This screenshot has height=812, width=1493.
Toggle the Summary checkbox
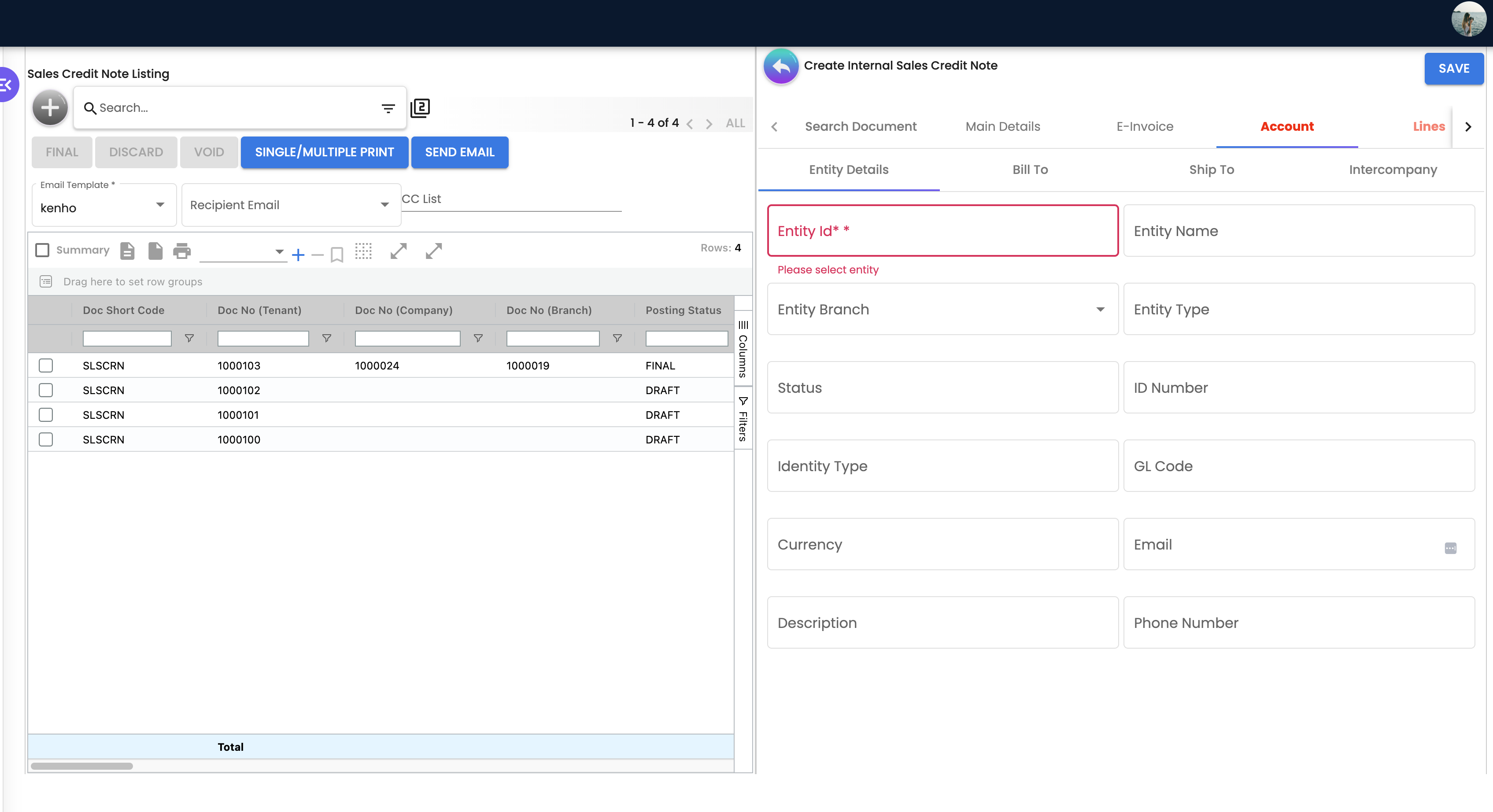click(42, 250)
